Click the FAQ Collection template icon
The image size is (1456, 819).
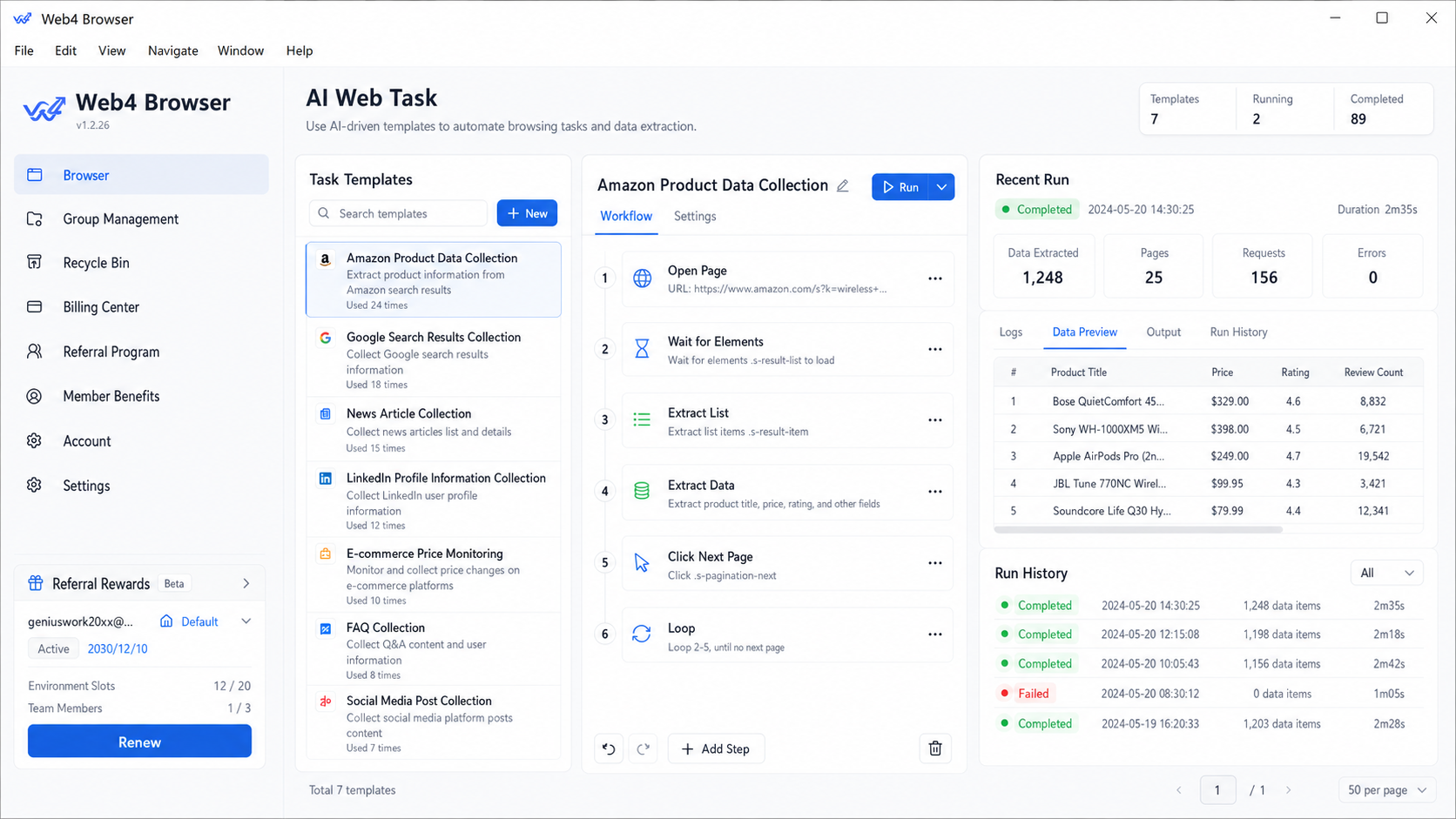pos(325,628)
